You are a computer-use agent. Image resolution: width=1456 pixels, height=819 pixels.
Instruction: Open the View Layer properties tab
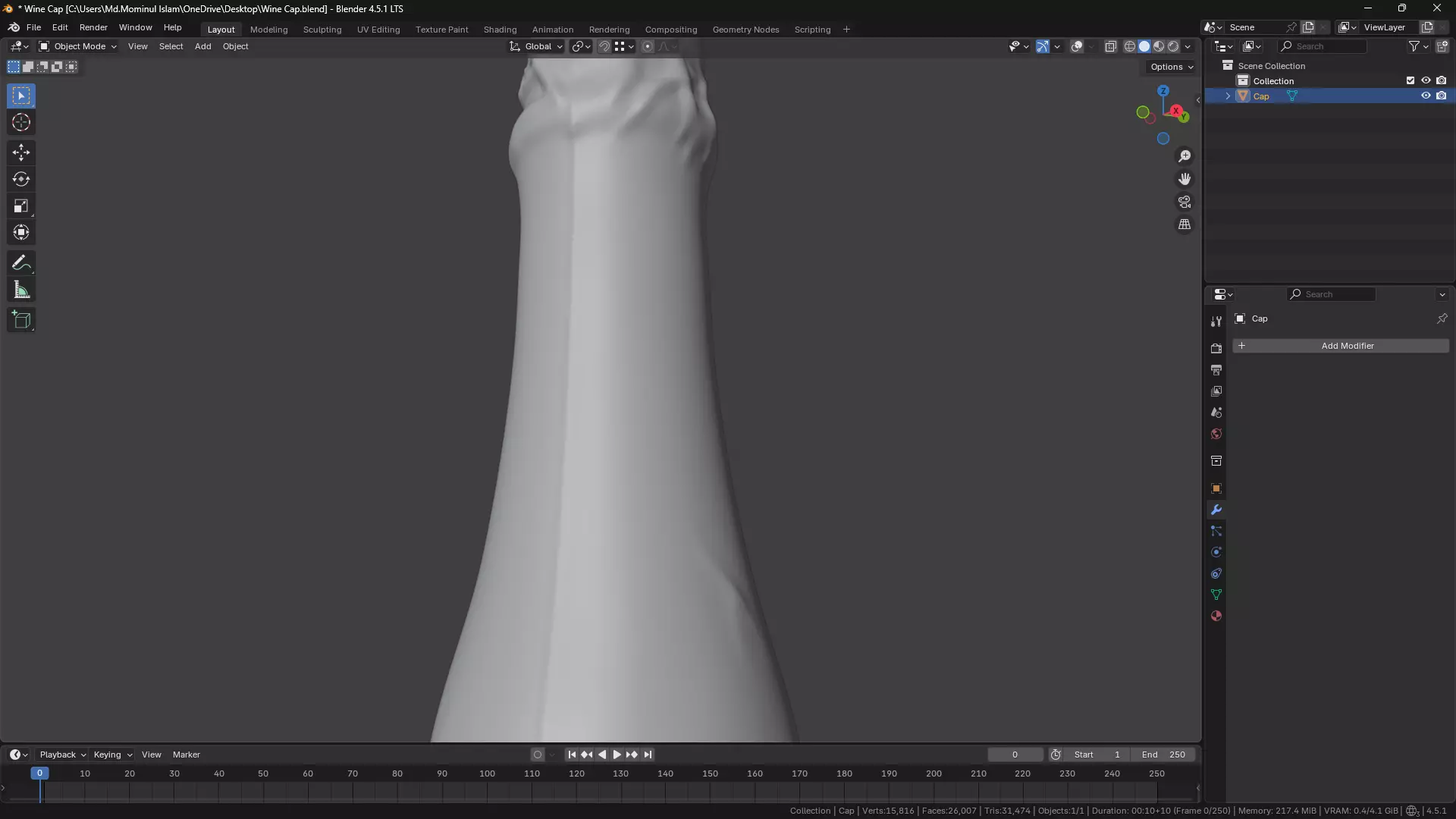pos(1216,391)
